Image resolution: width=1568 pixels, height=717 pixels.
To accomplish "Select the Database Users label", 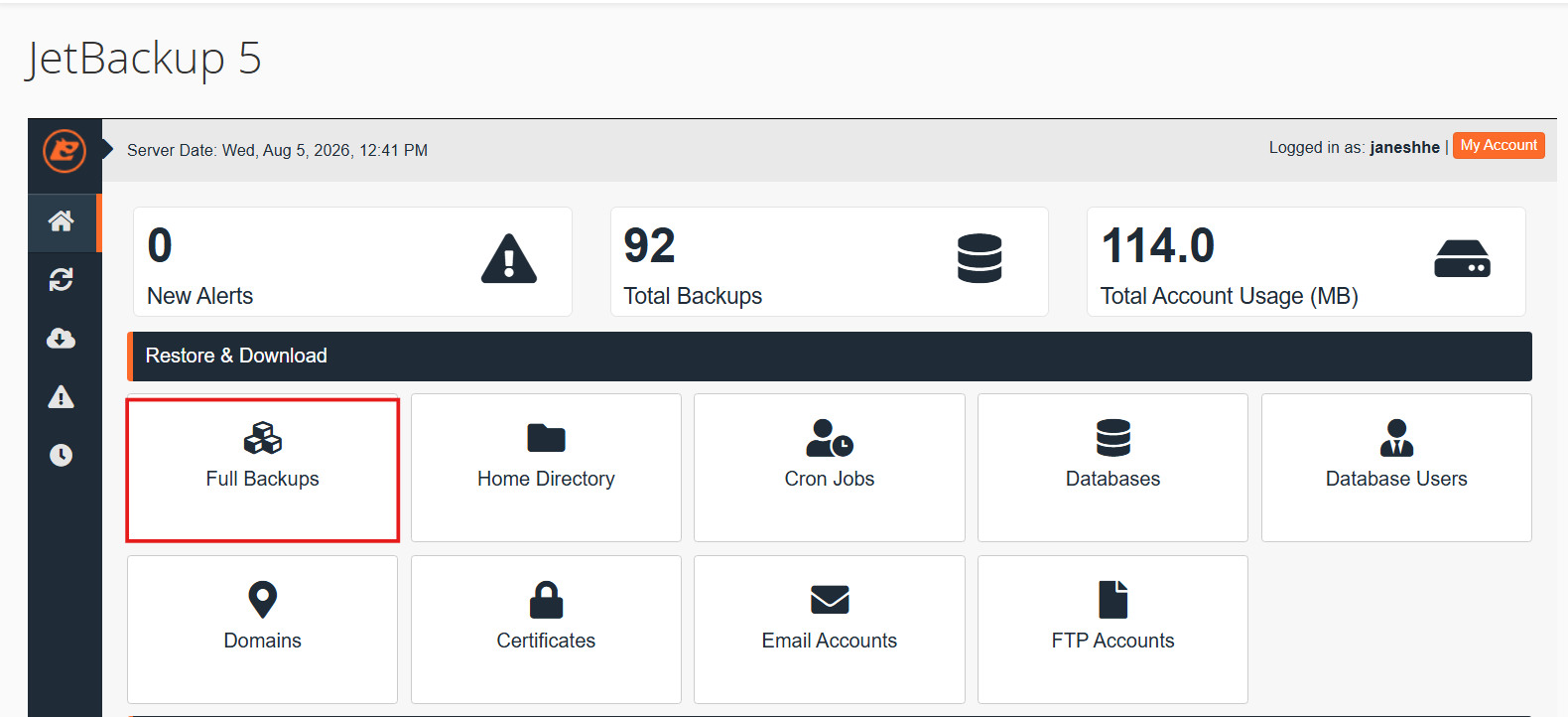I will click(1396, 479).
